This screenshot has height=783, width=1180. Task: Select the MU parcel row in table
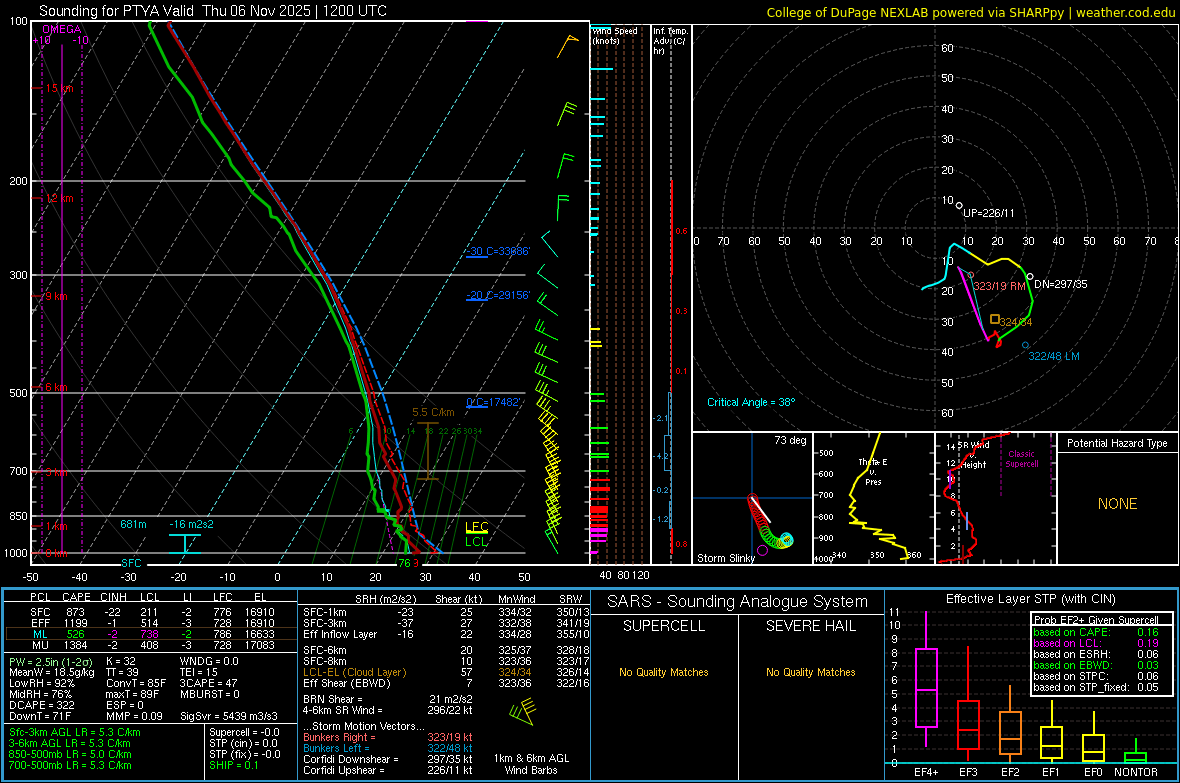click(151, 645)
